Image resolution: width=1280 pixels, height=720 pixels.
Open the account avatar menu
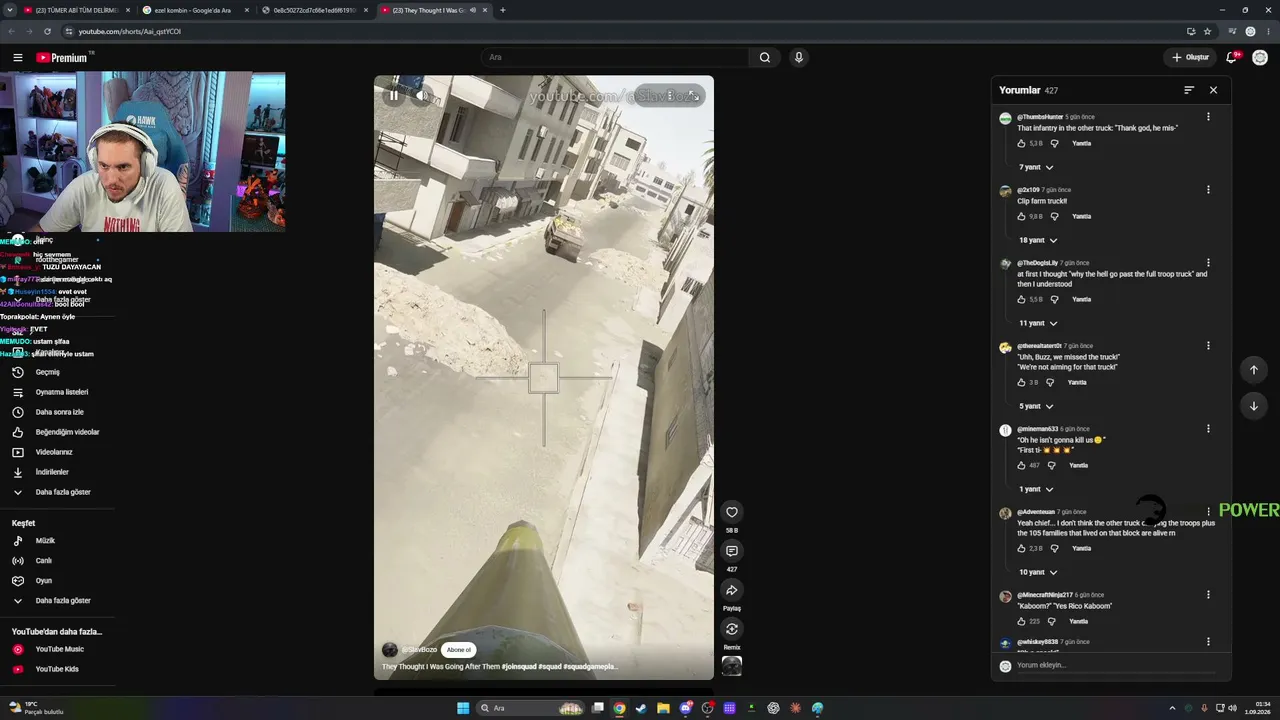pos(1260,57)
